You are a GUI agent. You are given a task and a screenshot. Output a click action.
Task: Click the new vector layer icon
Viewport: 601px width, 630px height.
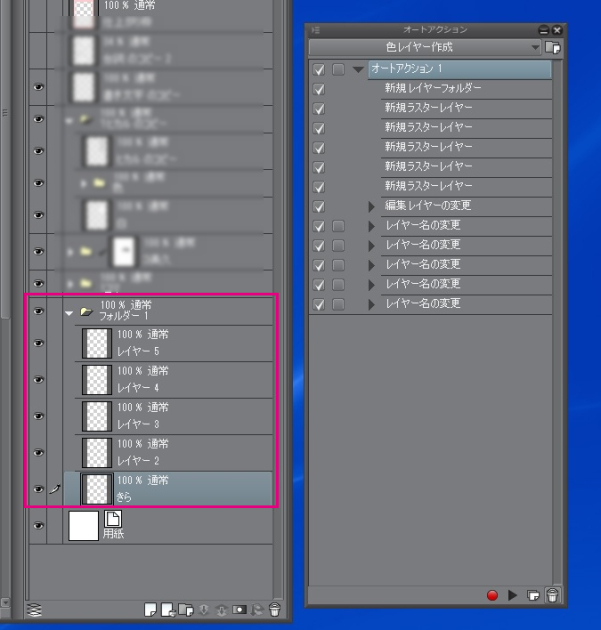(x=168, y=610)
